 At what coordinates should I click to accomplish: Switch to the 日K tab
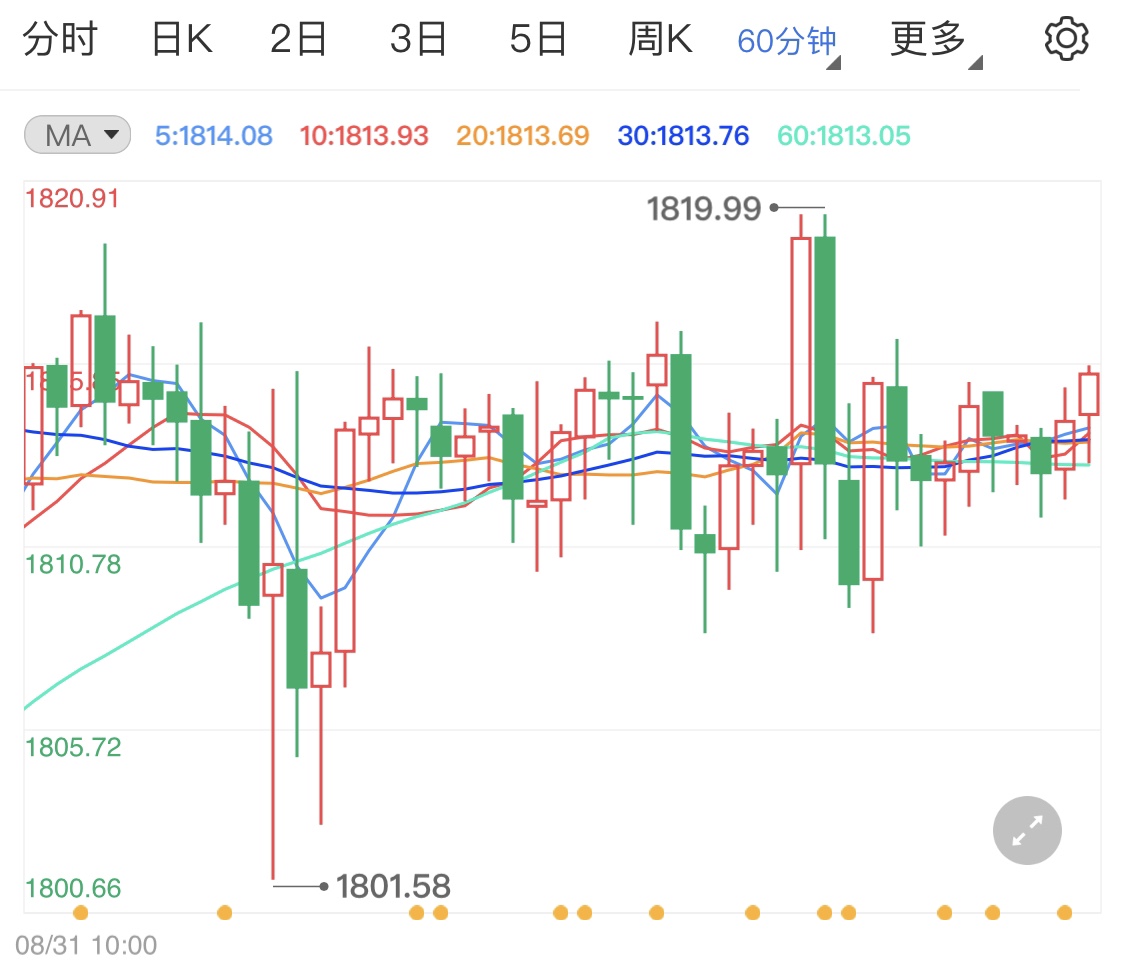pyautogui.click(x=182, y=39)
